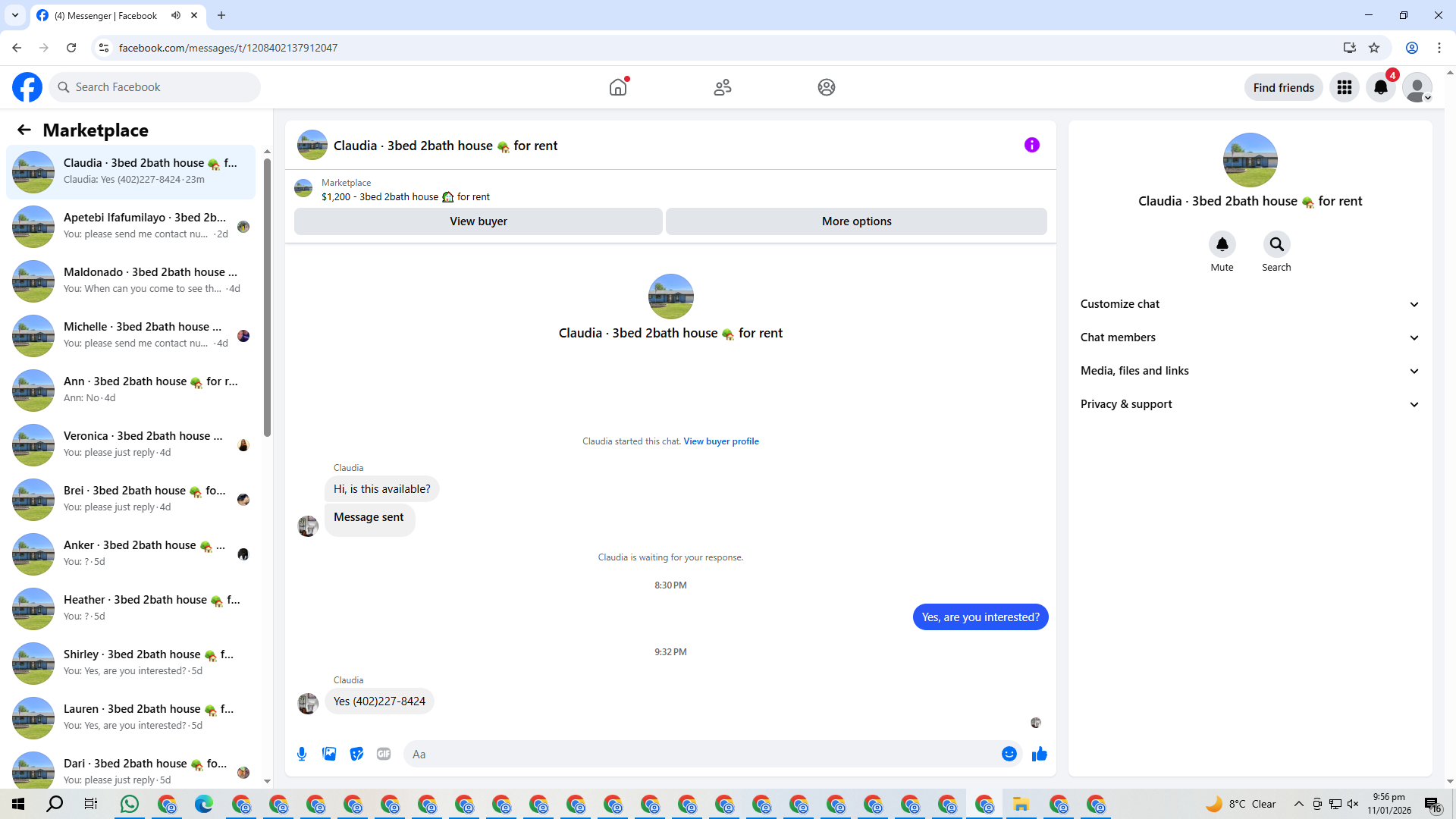Select the Claudia conversation in list
The image size is (1456, 819).
131,171
